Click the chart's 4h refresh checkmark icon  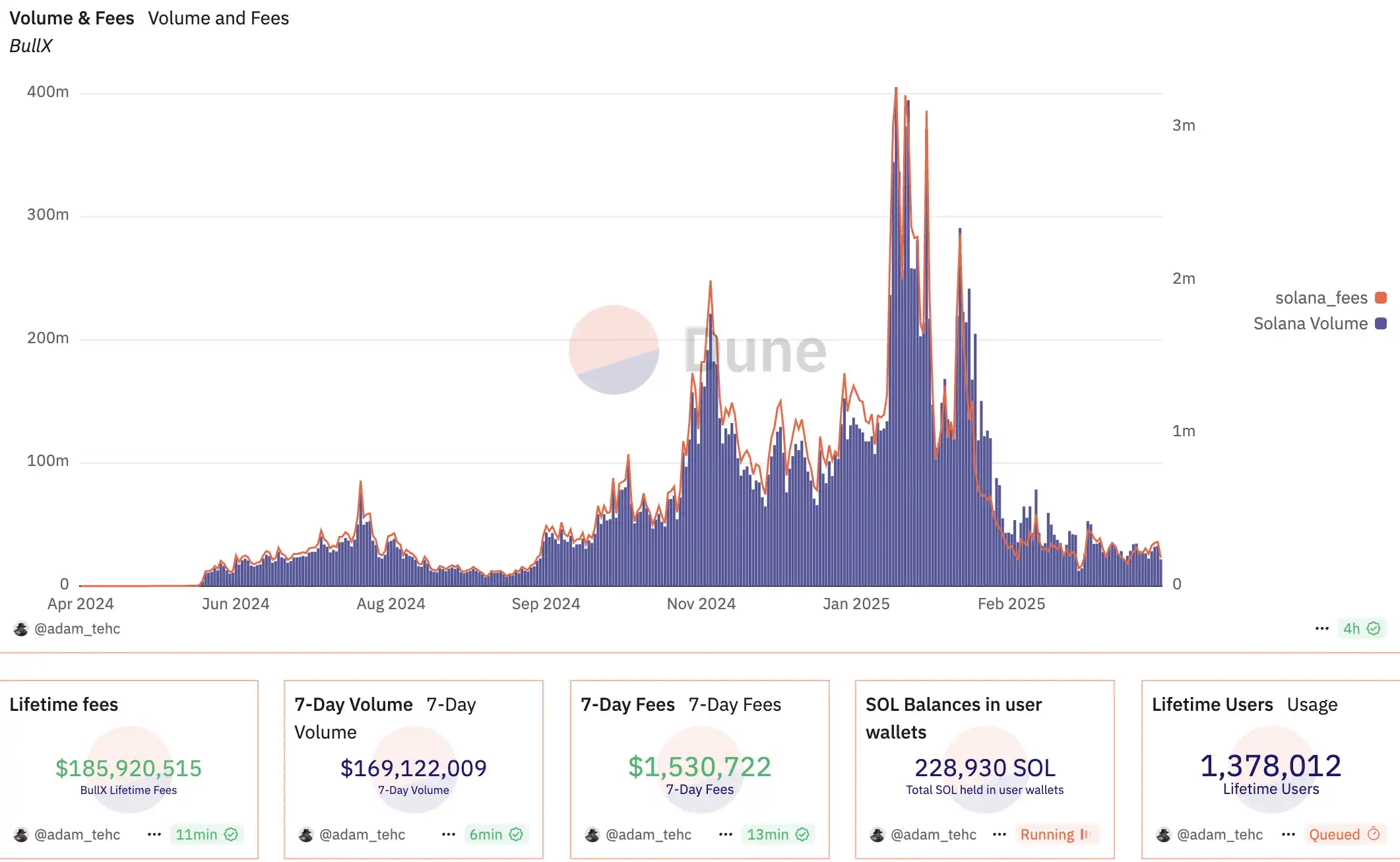[1374, 628]
